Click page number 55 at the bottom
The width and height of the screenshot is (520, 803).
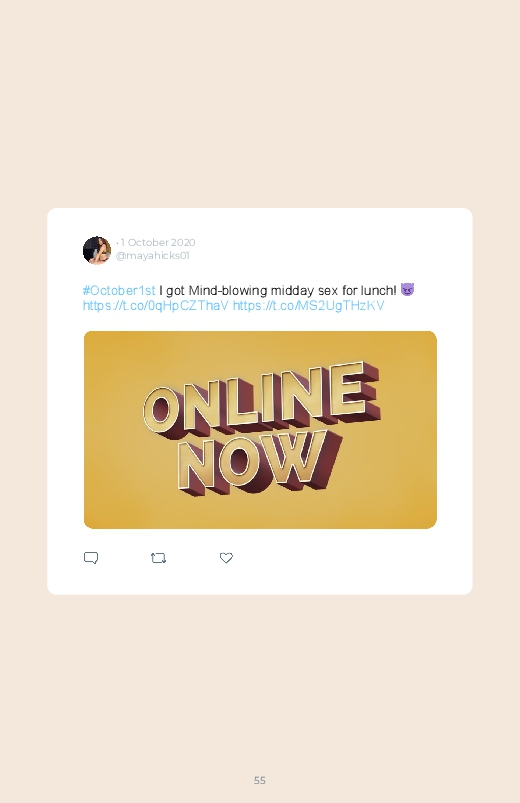(x=260, y=780)
